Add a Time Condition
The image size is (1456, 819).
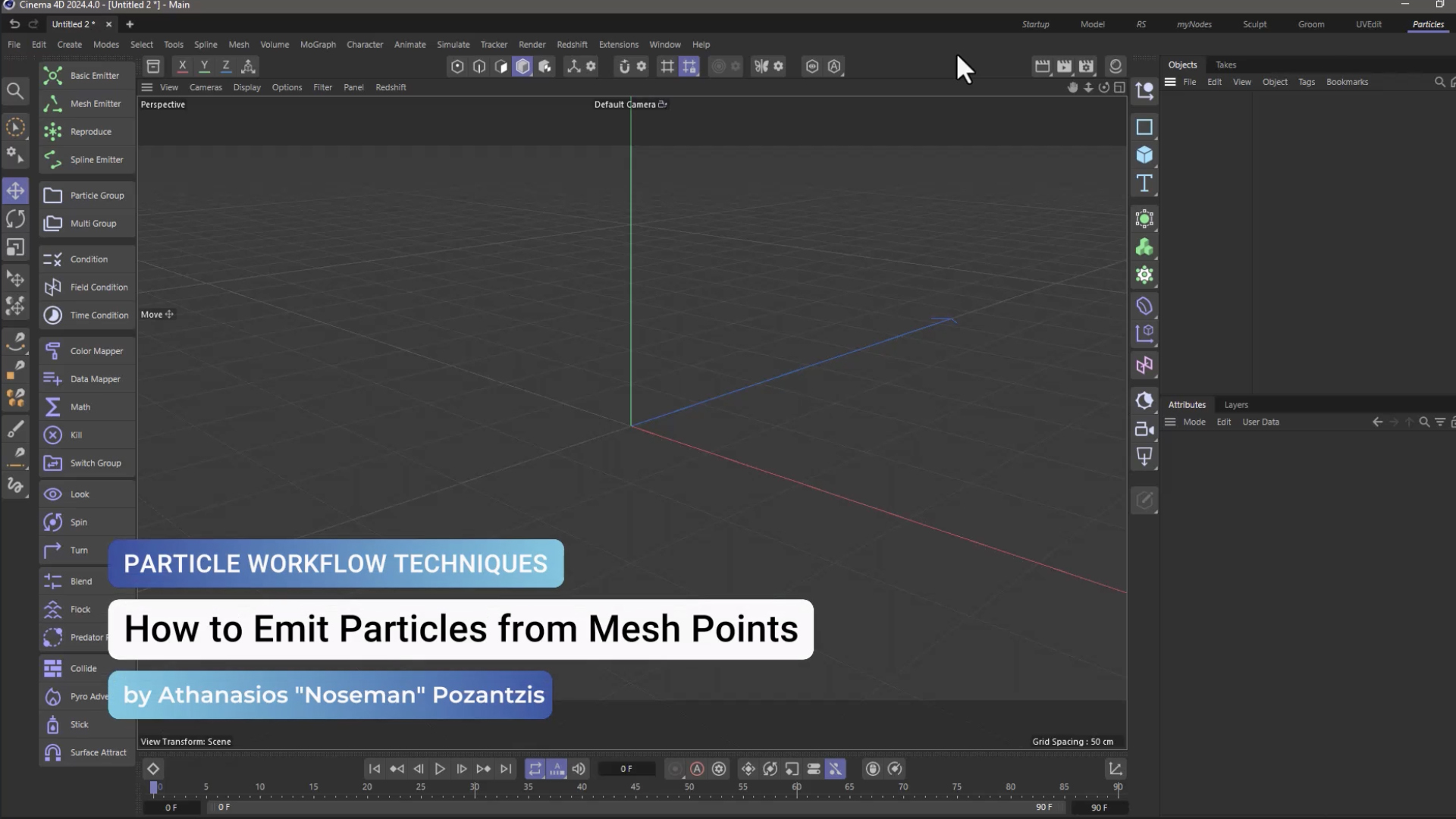point(87,315)
